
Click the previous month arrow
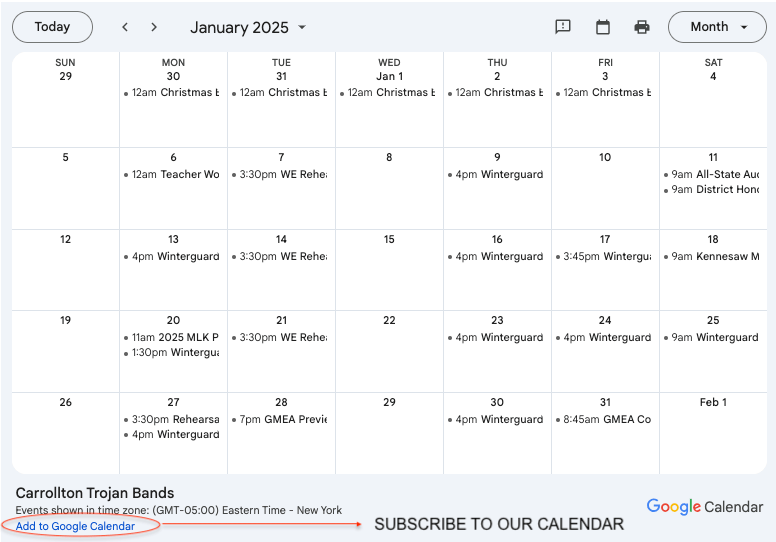pyautogui.click(x=125, y=27)
